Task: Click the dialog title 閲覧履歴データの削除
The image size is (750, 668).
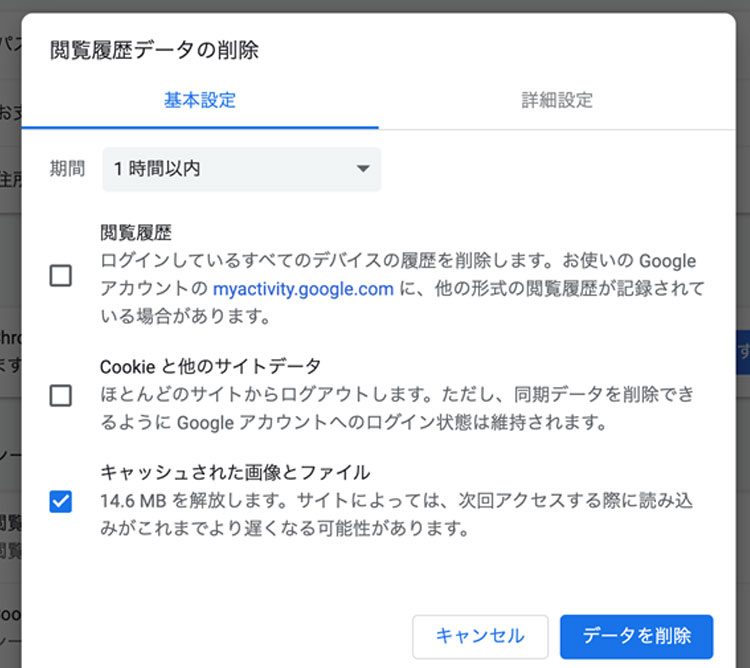Action: pyautogui.click(x=155, y=51)
